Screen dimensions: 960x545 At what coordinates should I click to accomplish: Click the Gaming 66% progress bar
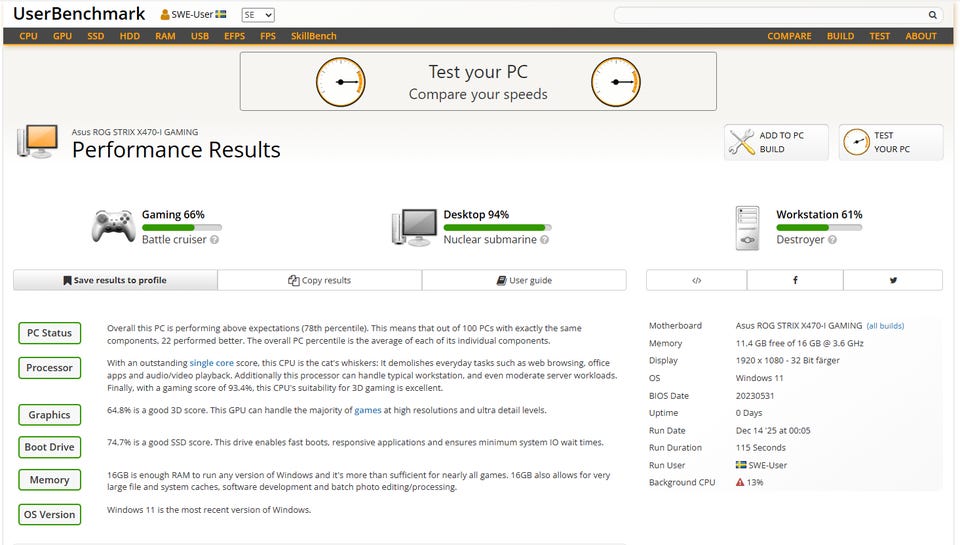point(182,228)
